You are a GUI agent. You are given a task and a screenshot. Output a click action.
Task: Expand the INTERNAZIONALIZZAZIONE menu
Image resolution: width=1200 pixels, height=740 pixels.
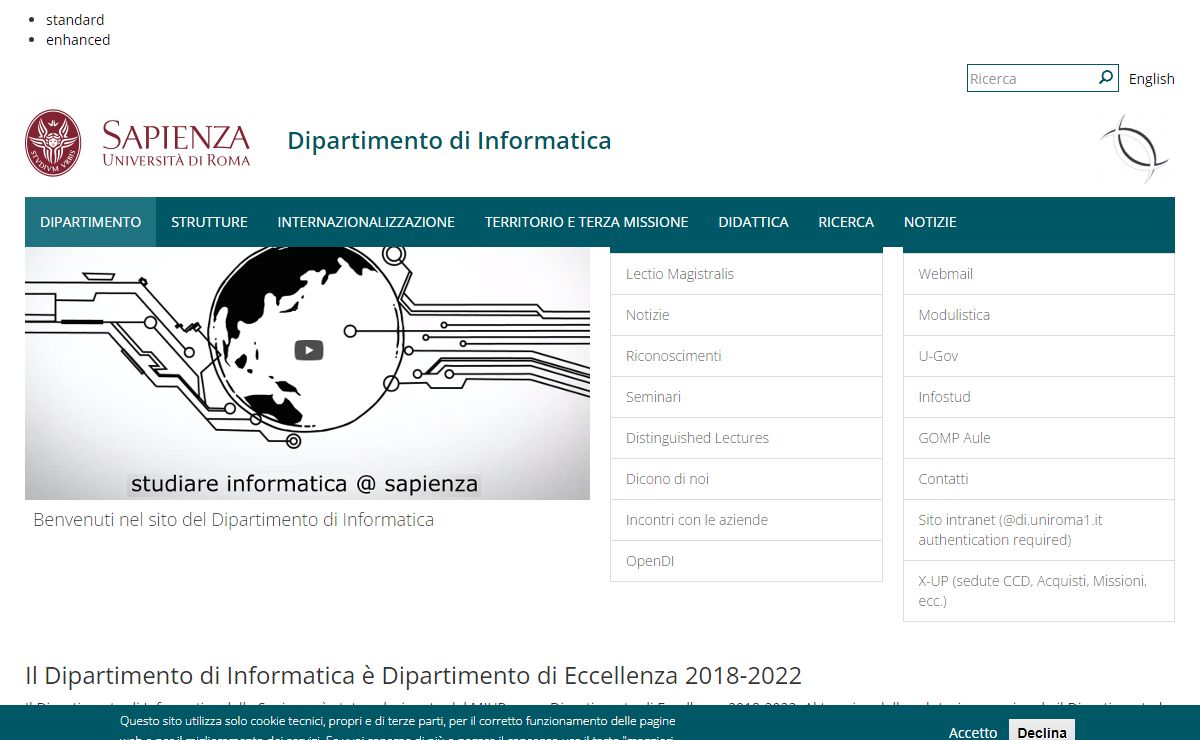366,222
